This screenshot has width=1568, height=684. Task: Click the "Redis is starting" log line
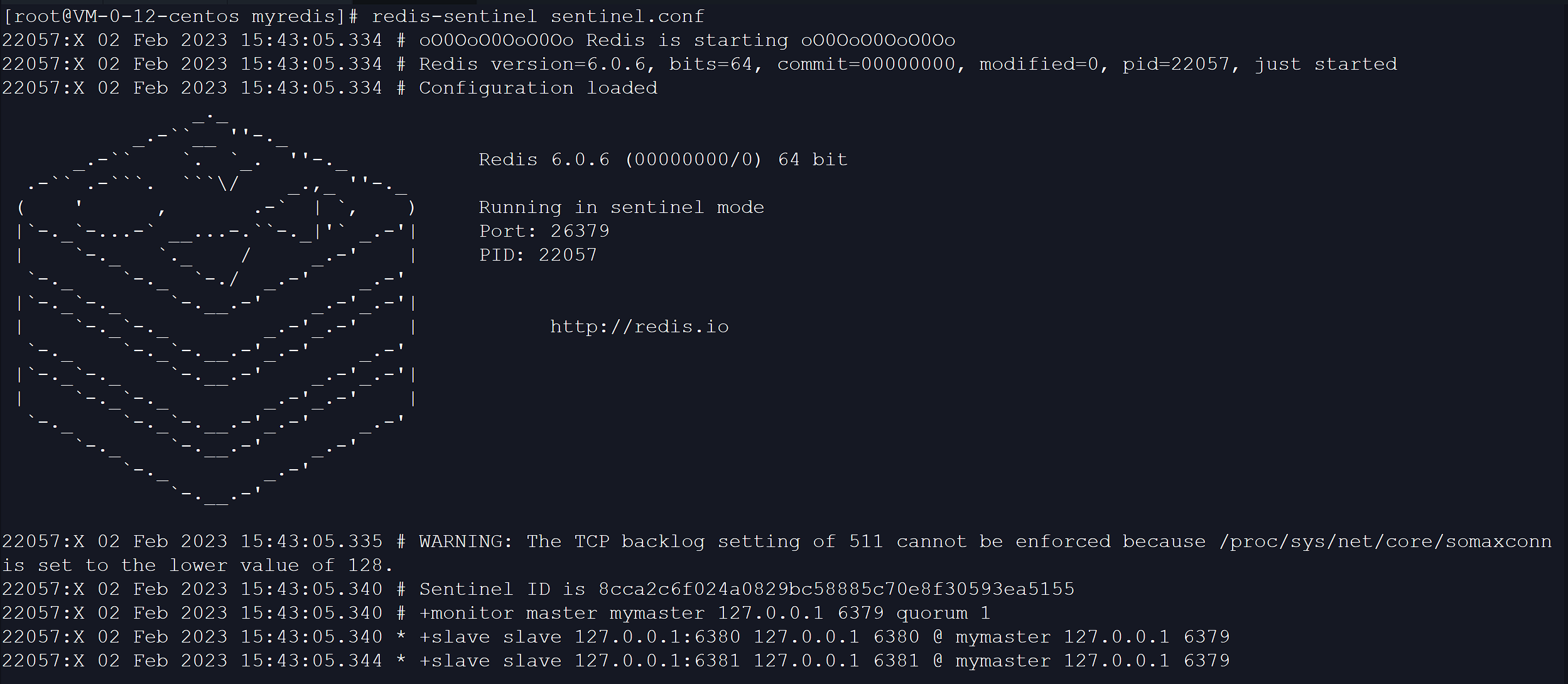[x=686, y=40]
